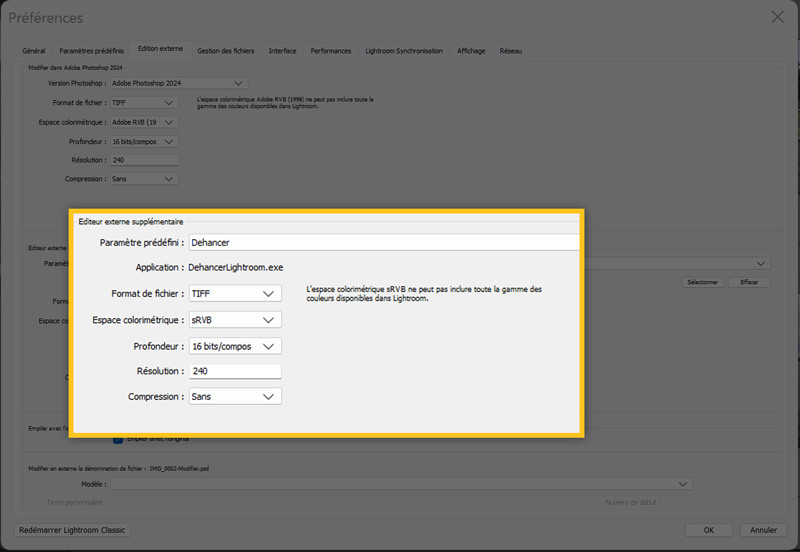The height and width of the screenshot is (552, 800).
Task: Open the Paramètre prédéfini Dehancer dropdown
Action: click(x=384, y=242)
